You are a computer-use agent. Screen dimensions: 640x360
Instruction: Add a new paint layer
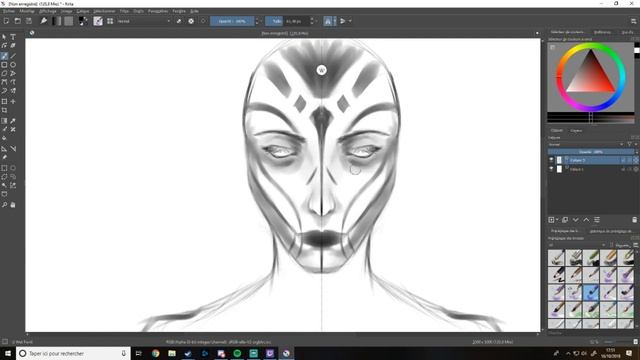click(x=551, y=220)
